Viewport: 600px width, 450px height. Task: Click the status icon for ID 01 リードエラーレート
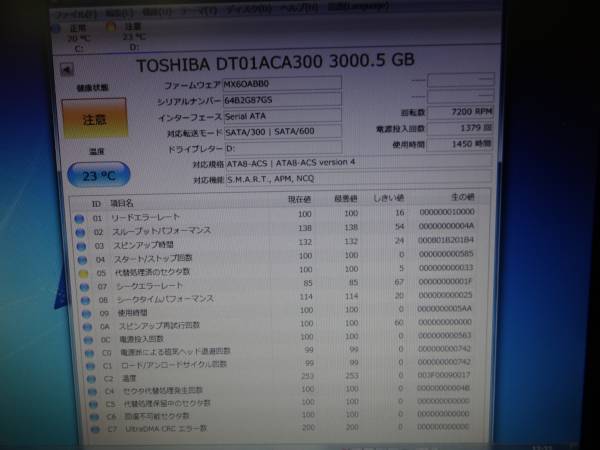[x=79, y=218]
